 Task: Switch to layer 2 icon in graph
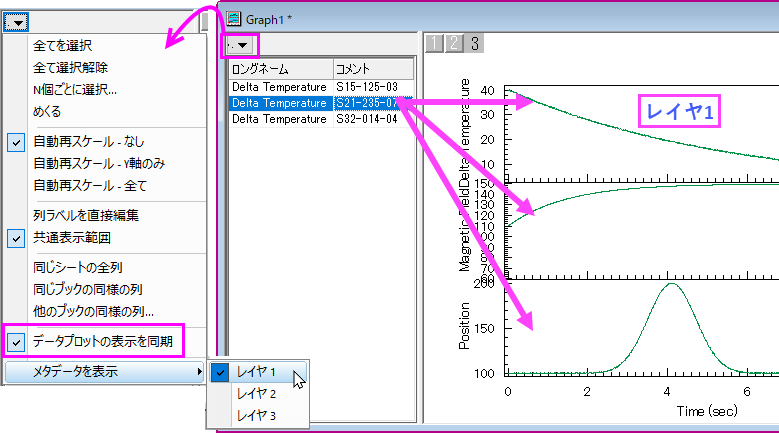point(454,43)
